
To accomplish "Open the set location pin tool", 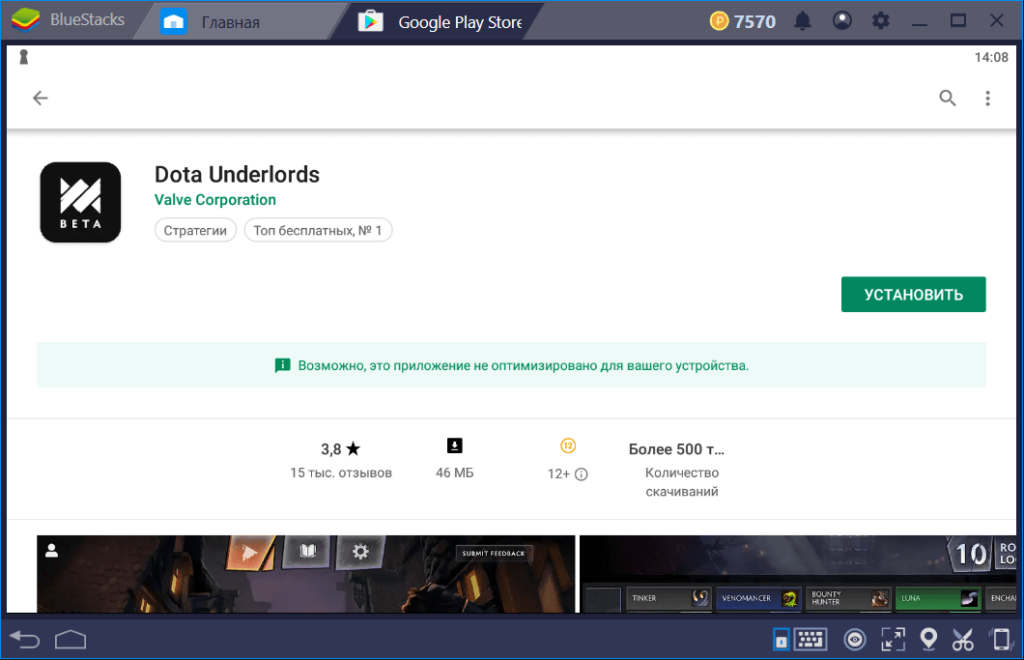I will (x=928, y=639).
